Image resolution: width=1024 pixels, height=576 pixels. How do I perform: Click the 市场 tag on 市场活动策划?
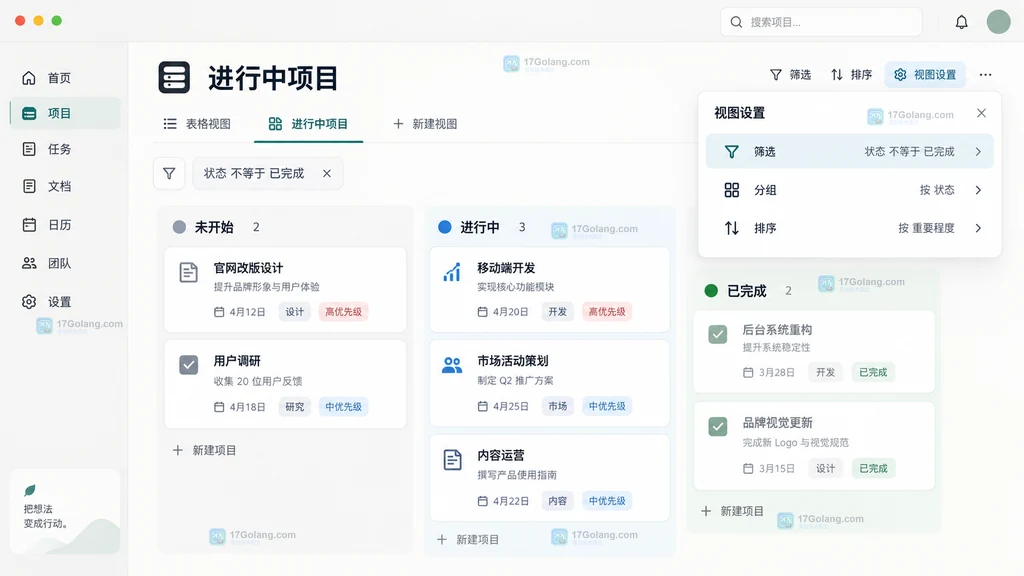tap(558, 406)
